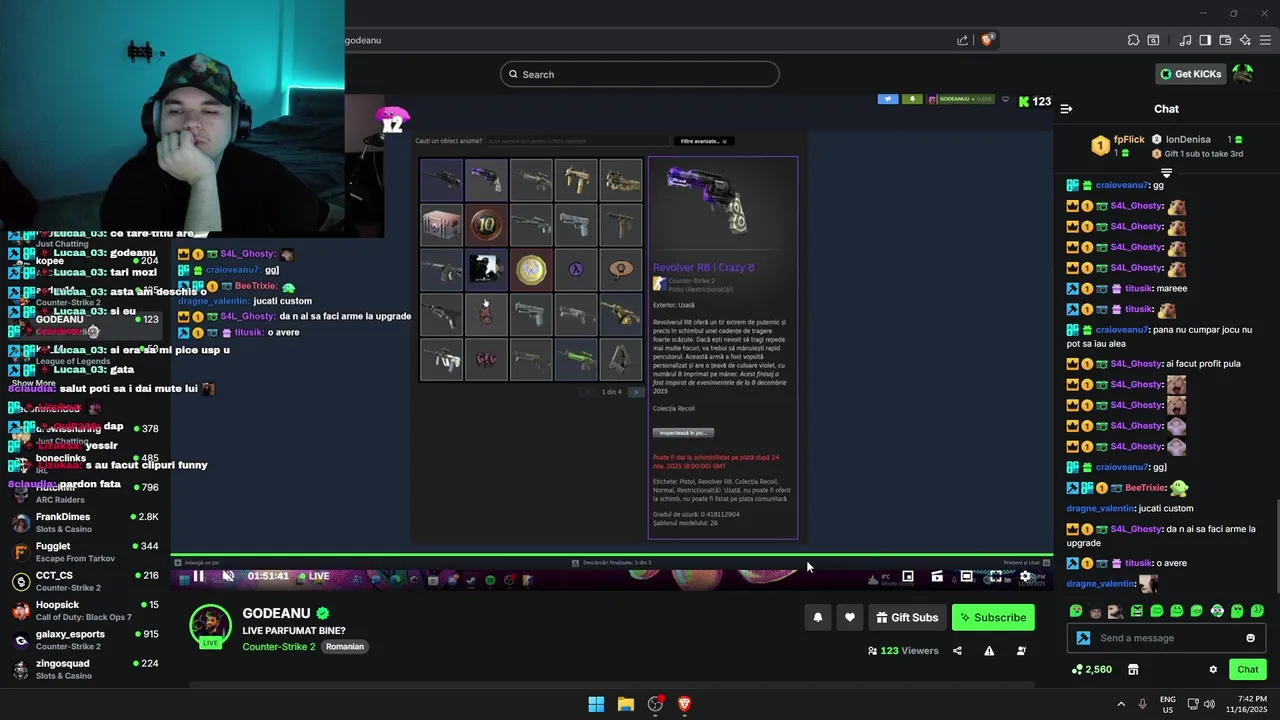Viewport: 1280px width, 720px height.
Task: Select the streamer face quick emote
Action: 1095,611
